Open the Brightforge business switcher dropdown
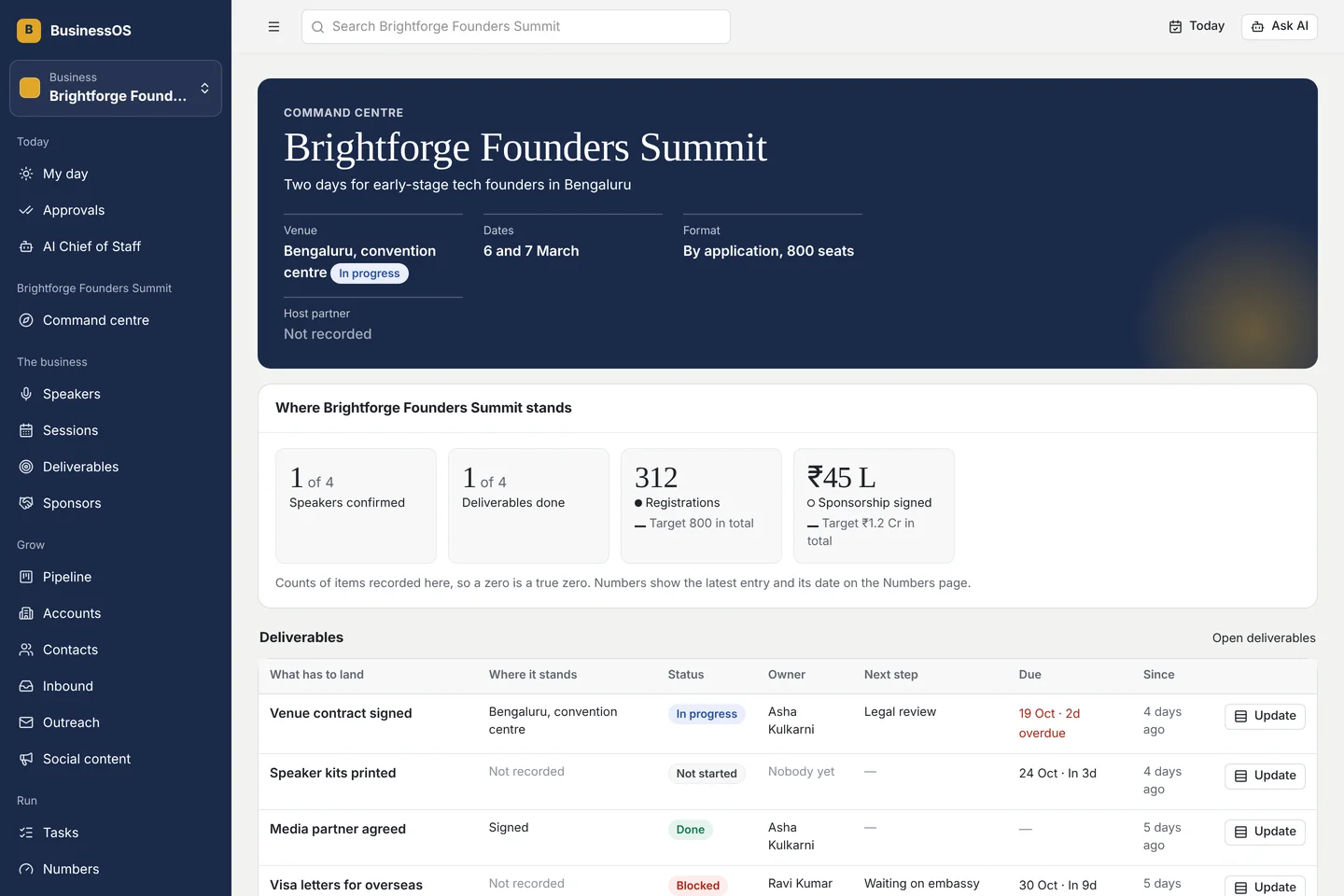Image resolution: width=1344 pixels, height=896 pixels. tap(116, 88)
